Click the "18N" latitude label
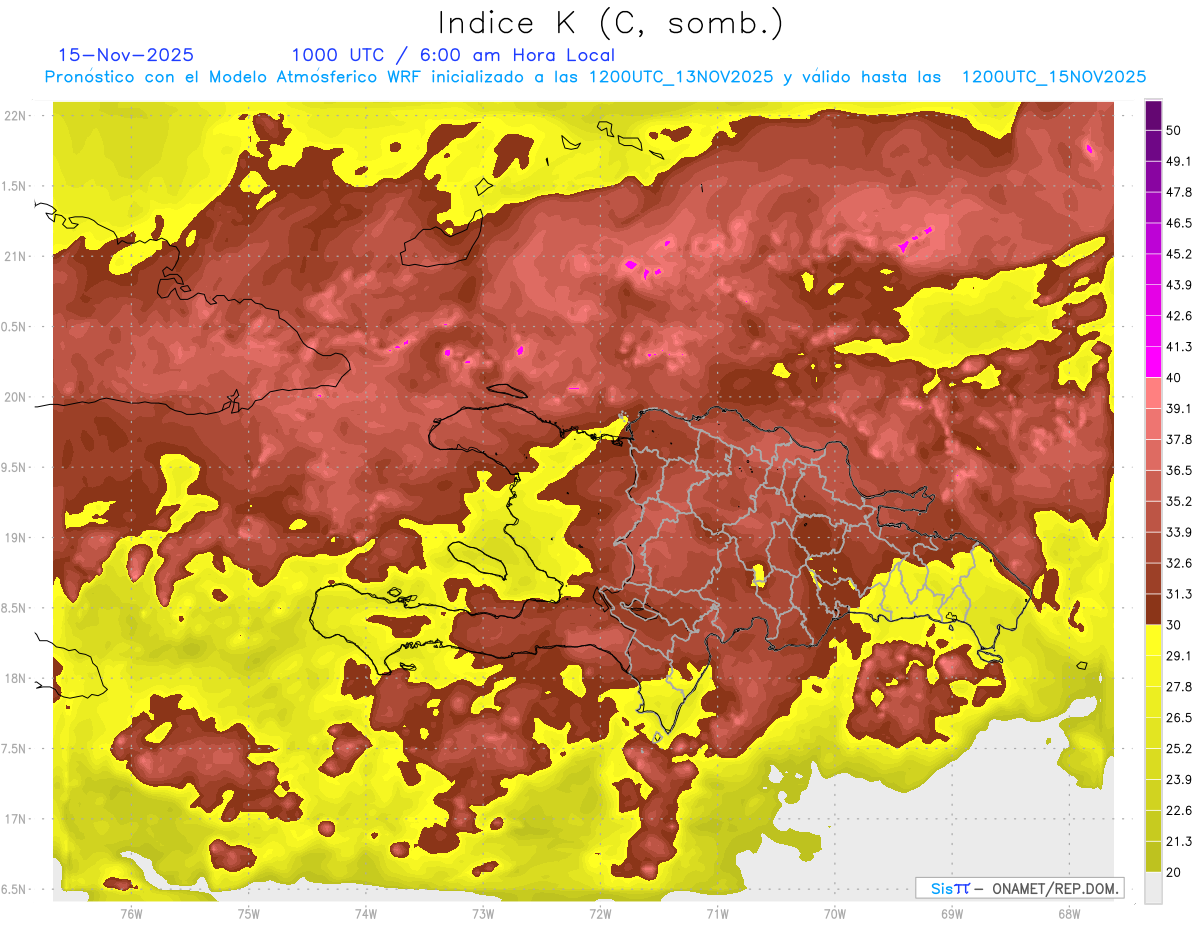 click(x=15, y=679)
